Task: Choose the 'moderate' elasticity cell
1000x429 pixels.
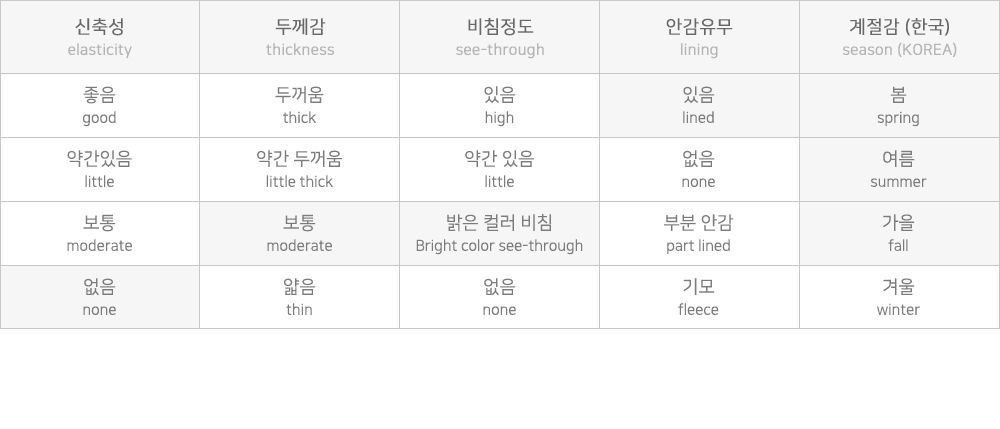Action: 99,233
